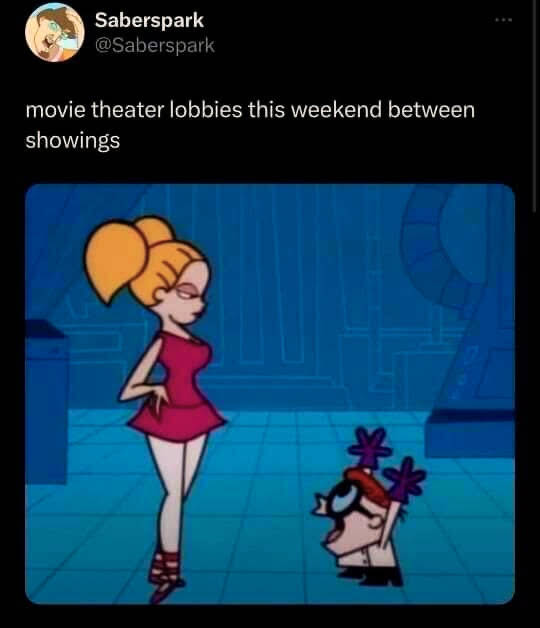This screenshot has height=628, width=540.
Task: Click the word "showings" in the tweet
Action: coord(73,141)
